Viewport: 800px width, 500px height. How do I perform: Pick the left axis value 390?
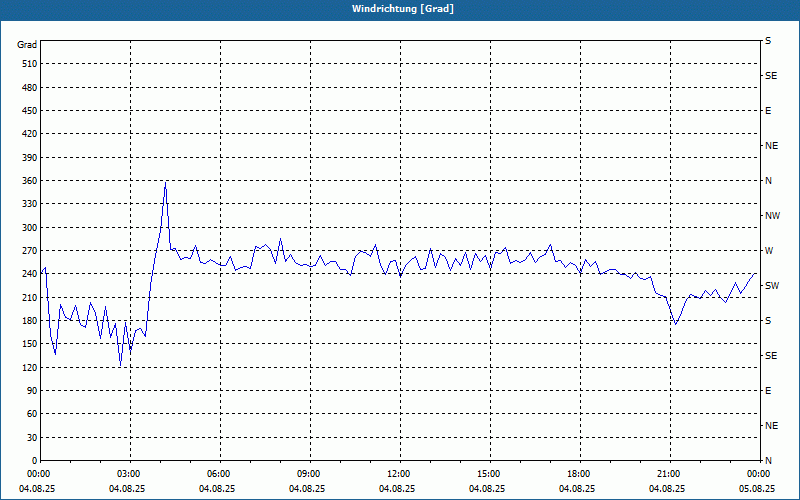30,158
